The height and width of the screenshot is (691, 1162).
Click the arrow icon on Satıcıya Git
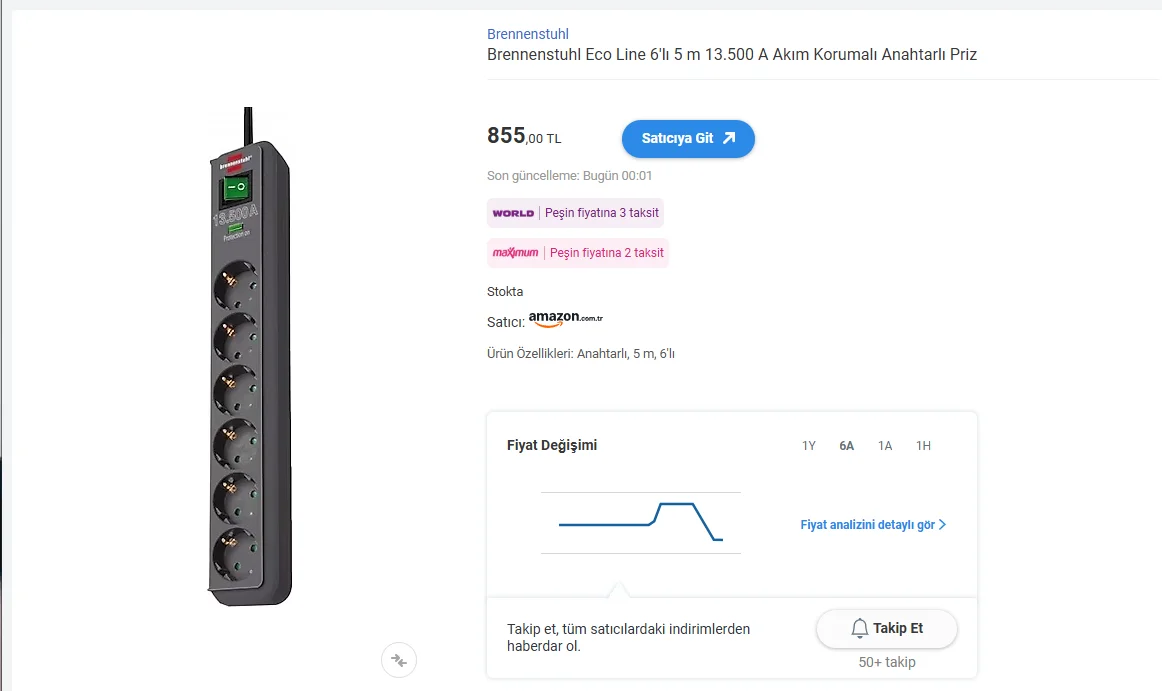tap(729, 138)
